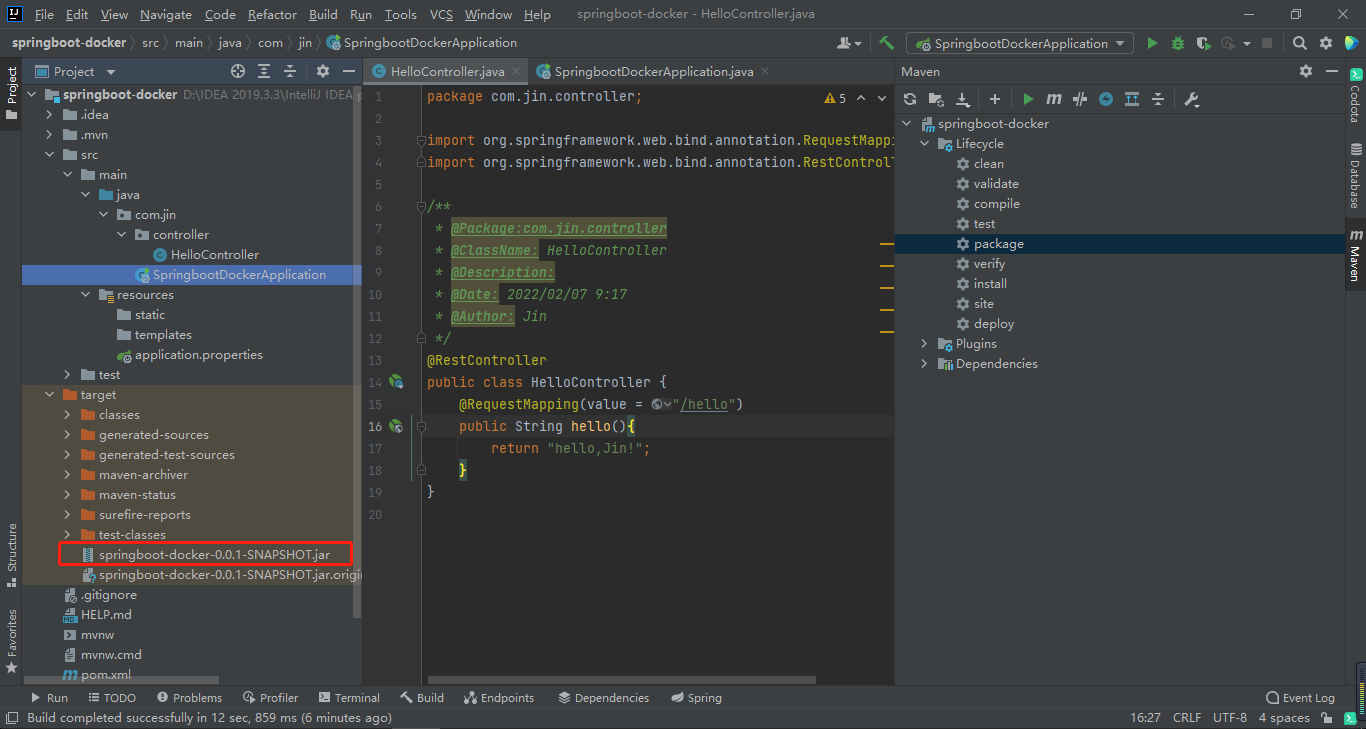Open the Refactor menu

click(272, 15)
